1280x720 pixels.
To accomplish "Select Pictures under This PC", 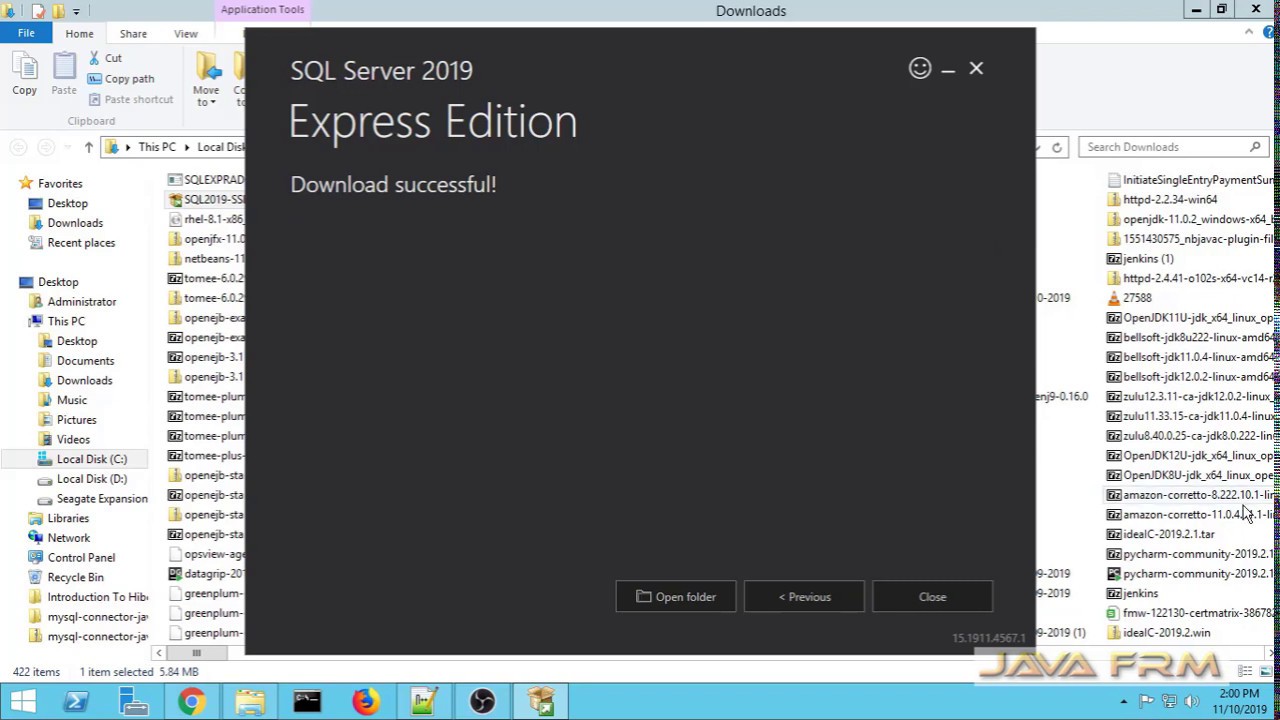I will tap(76, 420).
